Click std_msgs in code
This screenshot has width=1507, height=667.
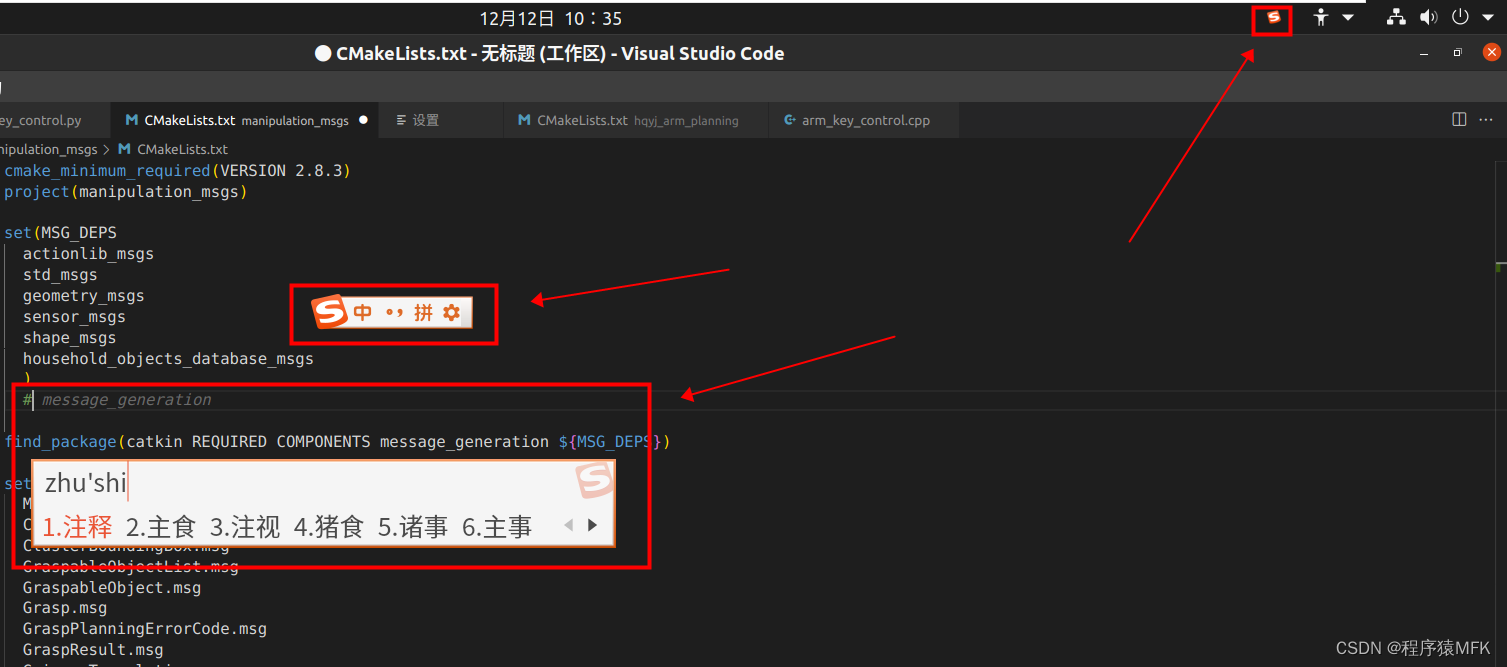tap(60, 275)
